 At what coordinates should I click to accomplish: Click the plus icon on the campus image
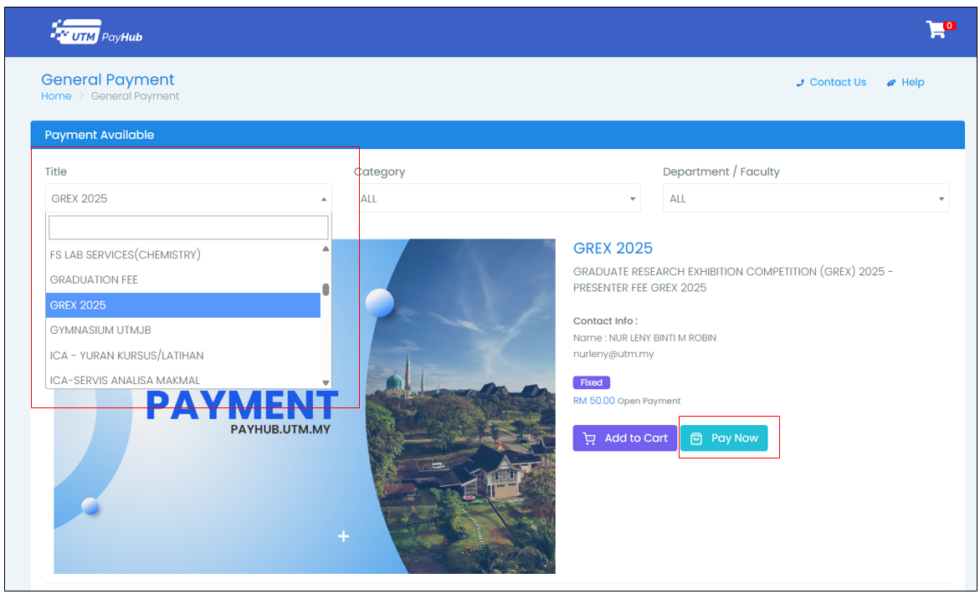click(x=343, y=536)
